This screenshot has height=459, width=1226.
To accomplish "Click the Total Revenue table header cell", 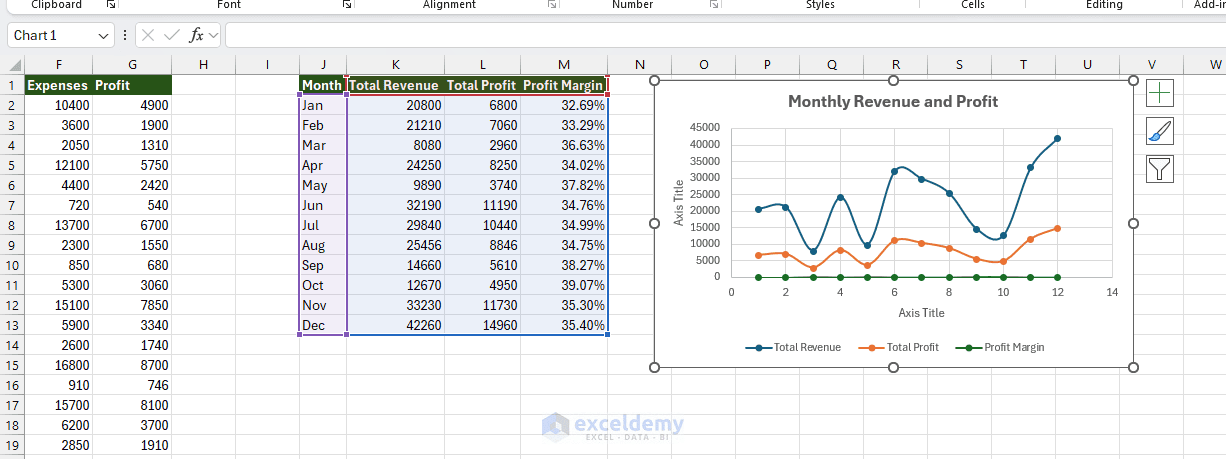I will pyautogui.click(x=396, y=85).
